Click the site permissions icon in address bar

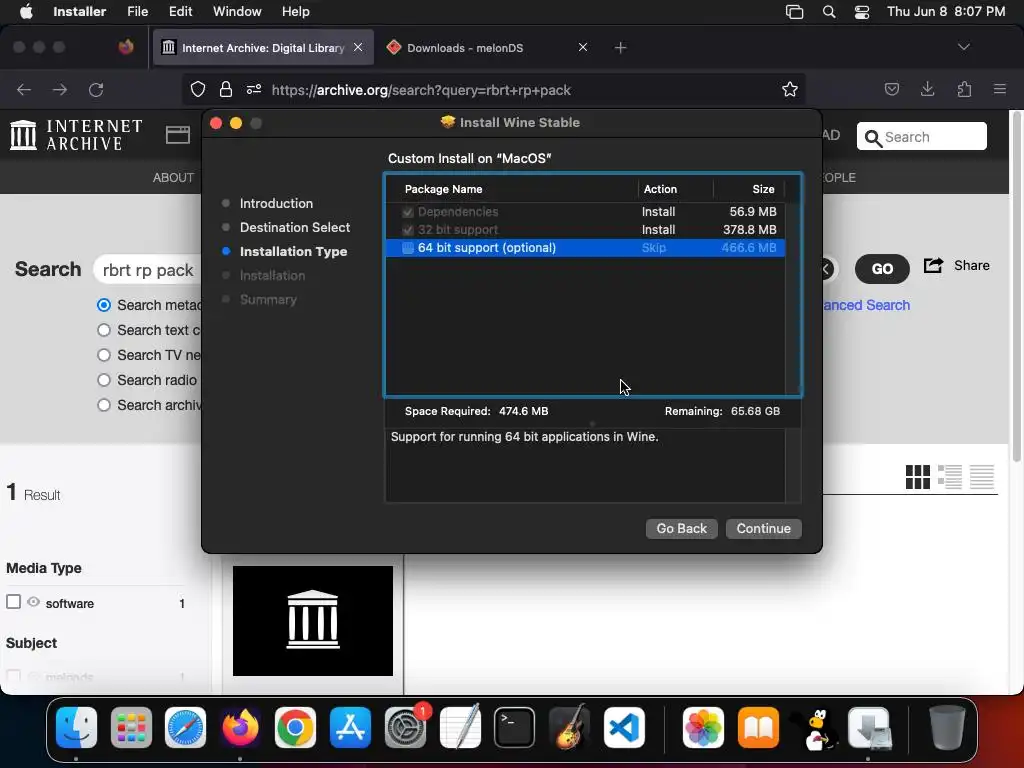coord(254,89)
